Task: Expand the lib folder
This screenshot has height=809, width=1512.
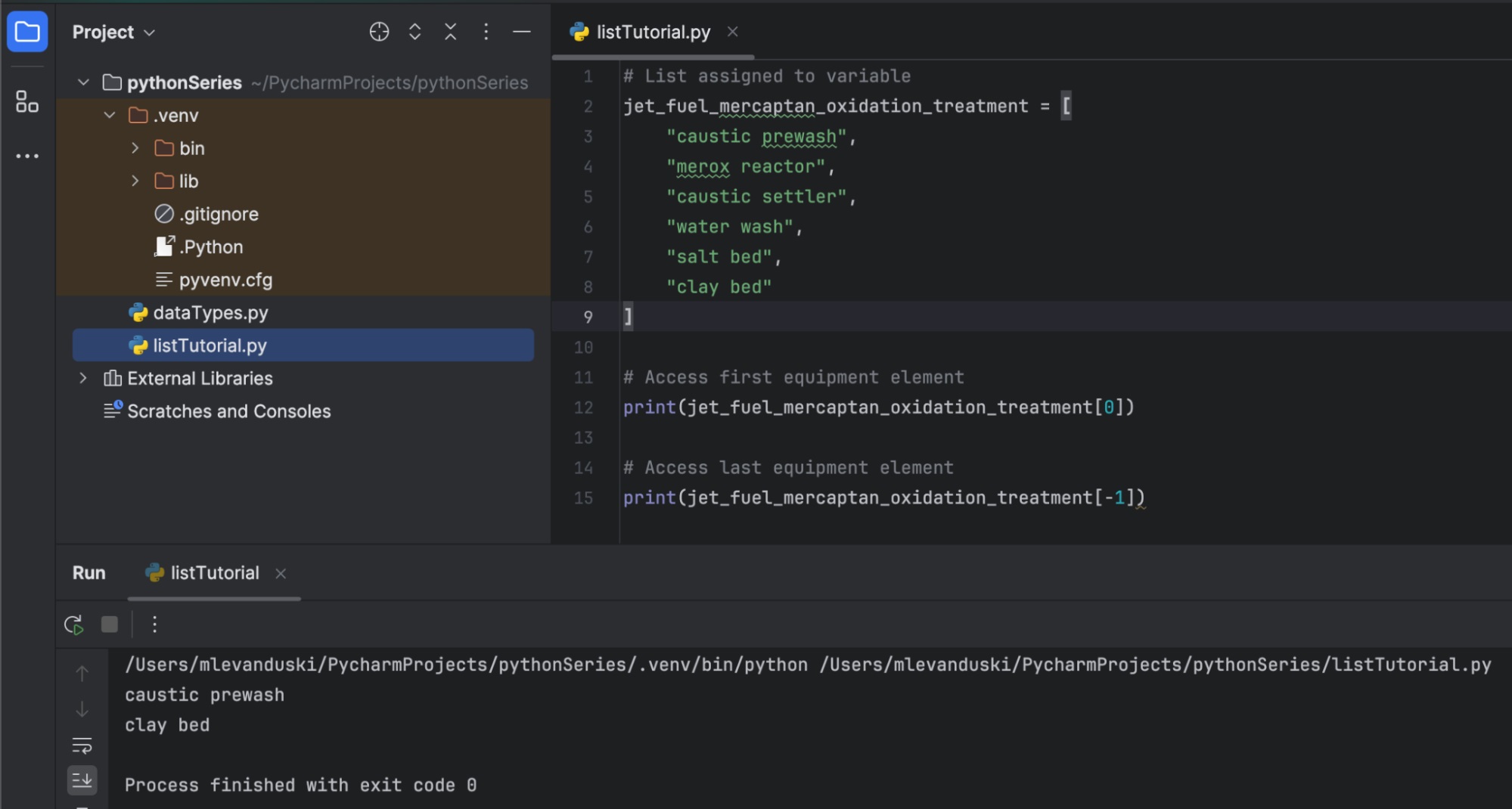Action: tap(135, 181)
